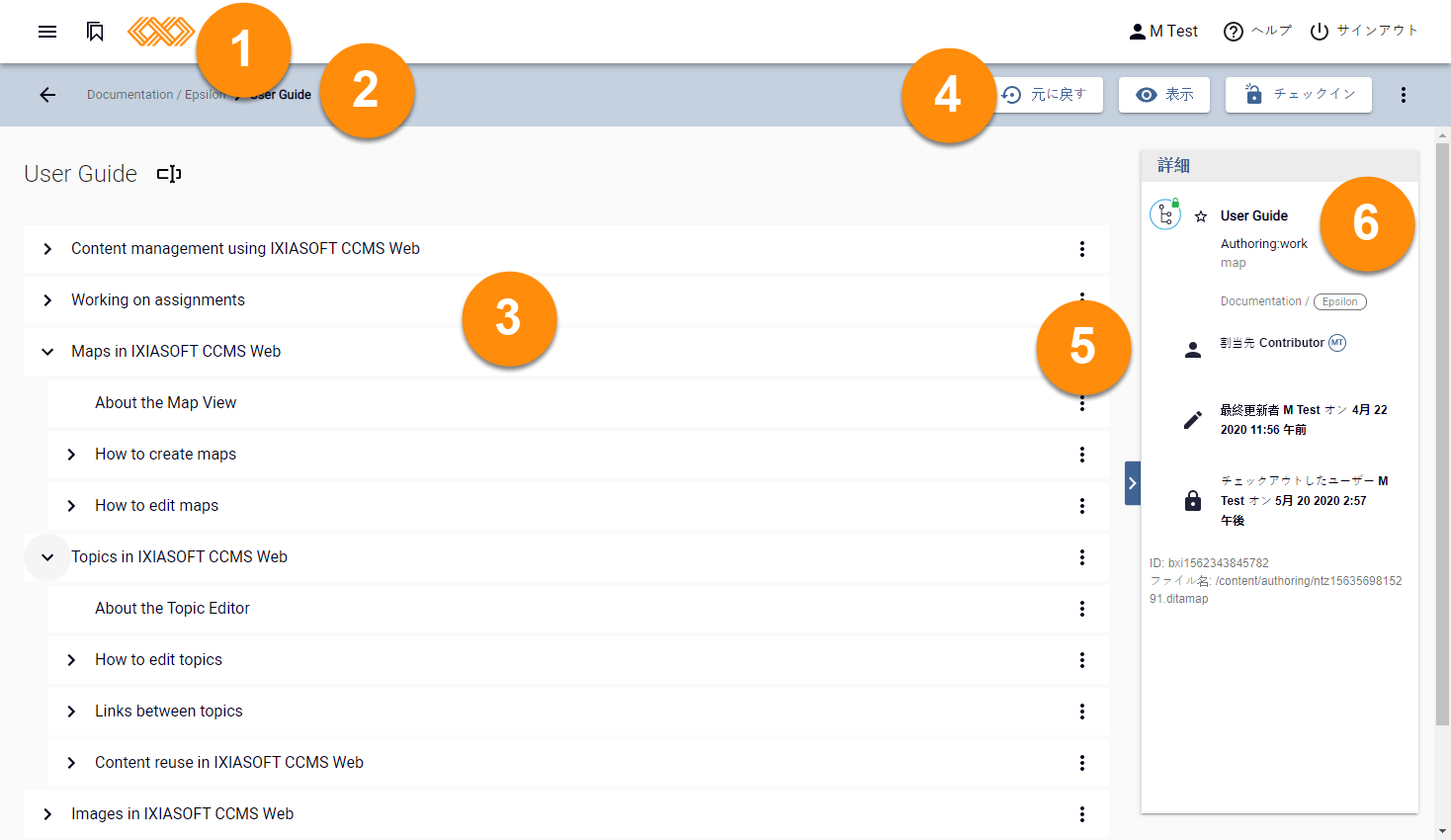Screen dimensions: 1451x840
Task: Click the pencil last-modified icon
Action: point(1193,420)
